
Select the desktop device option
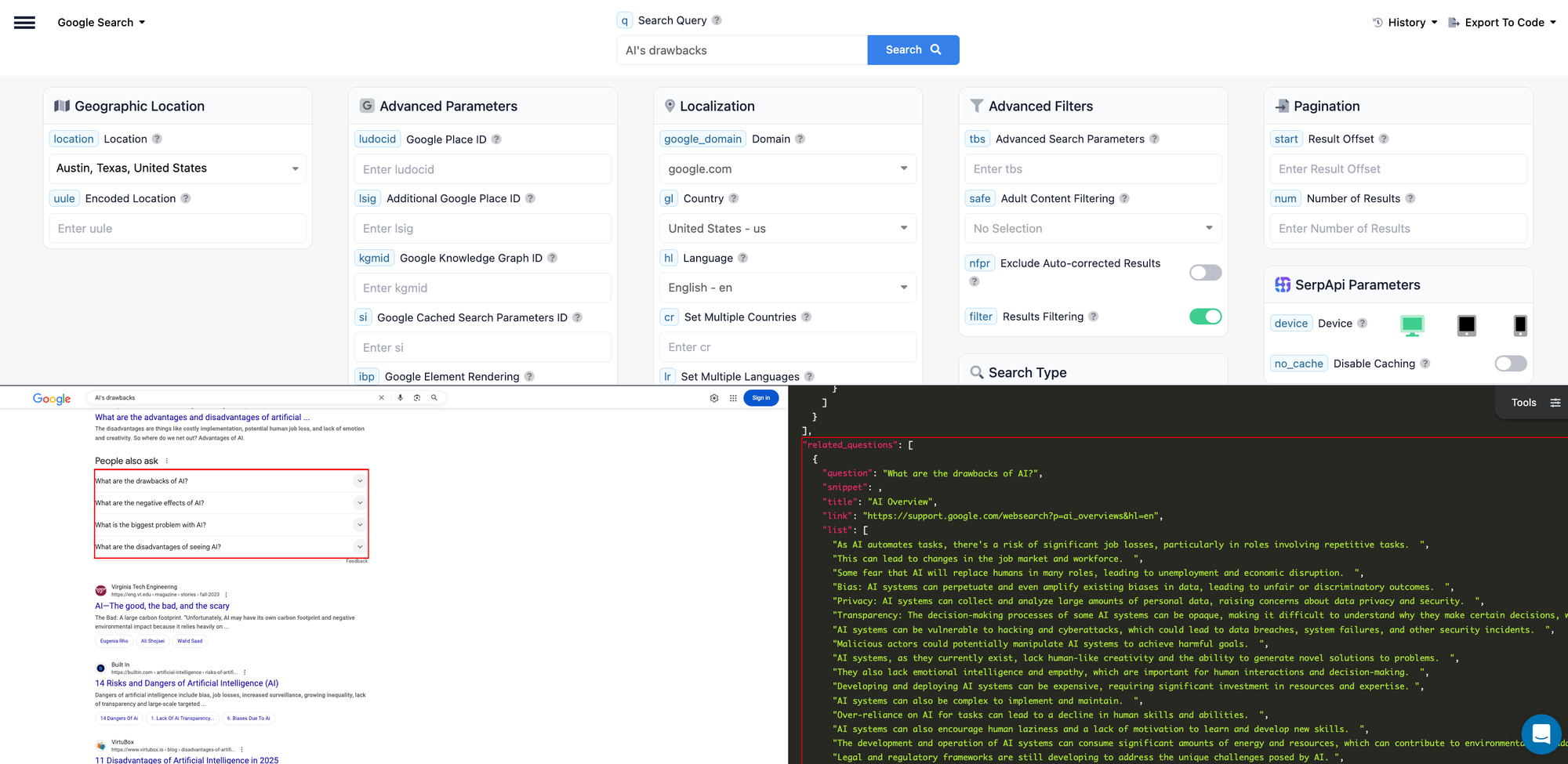(1412, 324)
